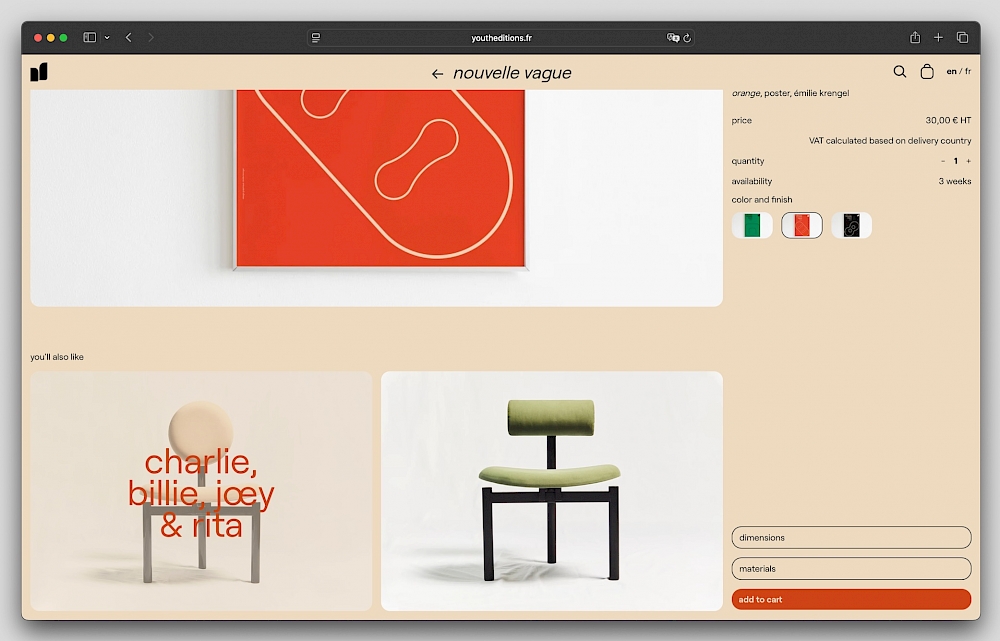Expand the materials section
The height and width of the screenshot is (641, 1000).
(851, 569)
